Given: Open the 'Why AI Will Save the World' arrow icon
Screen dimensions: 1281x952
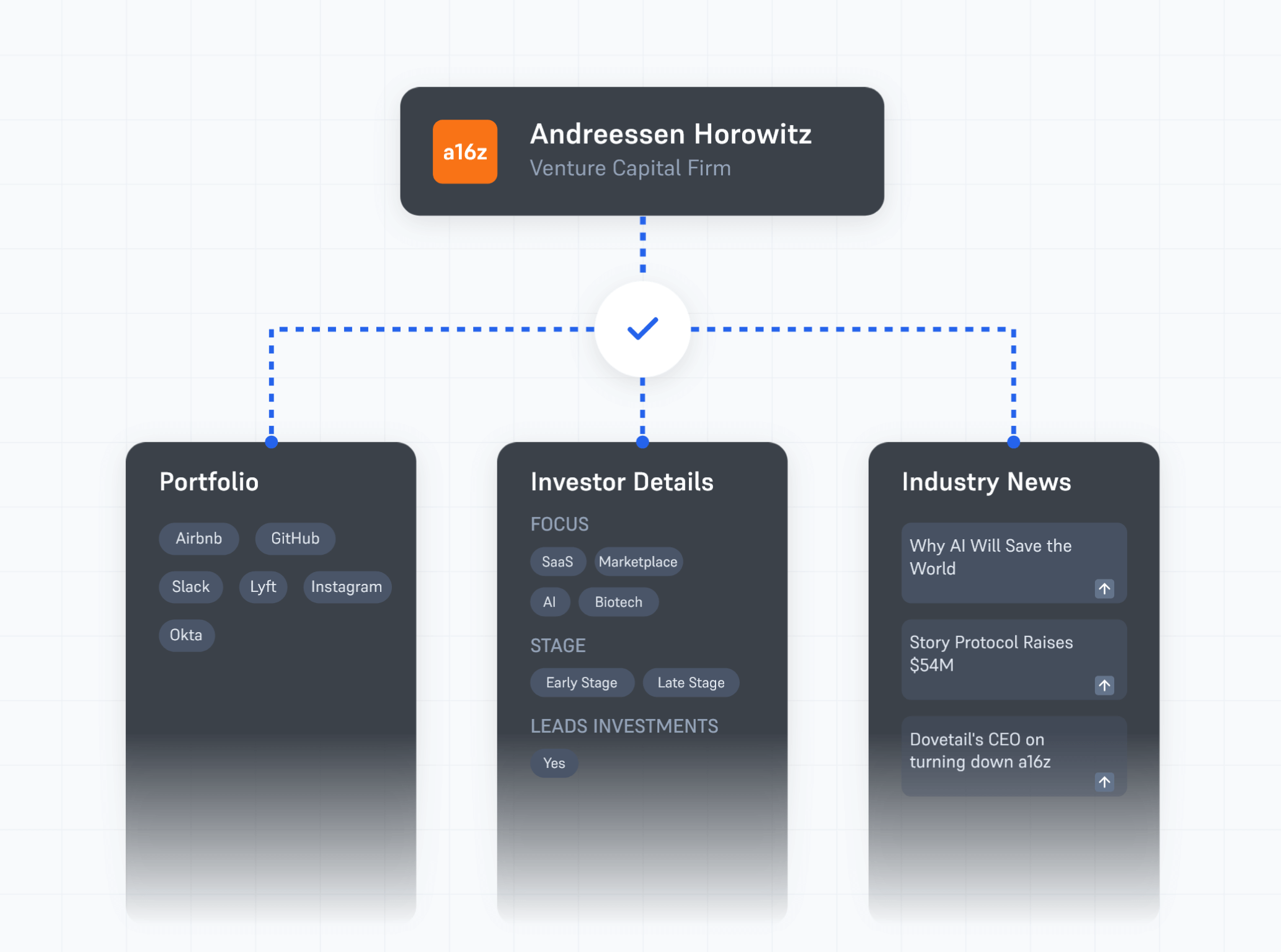Looking at the screenshot, I should point(1104,589).
